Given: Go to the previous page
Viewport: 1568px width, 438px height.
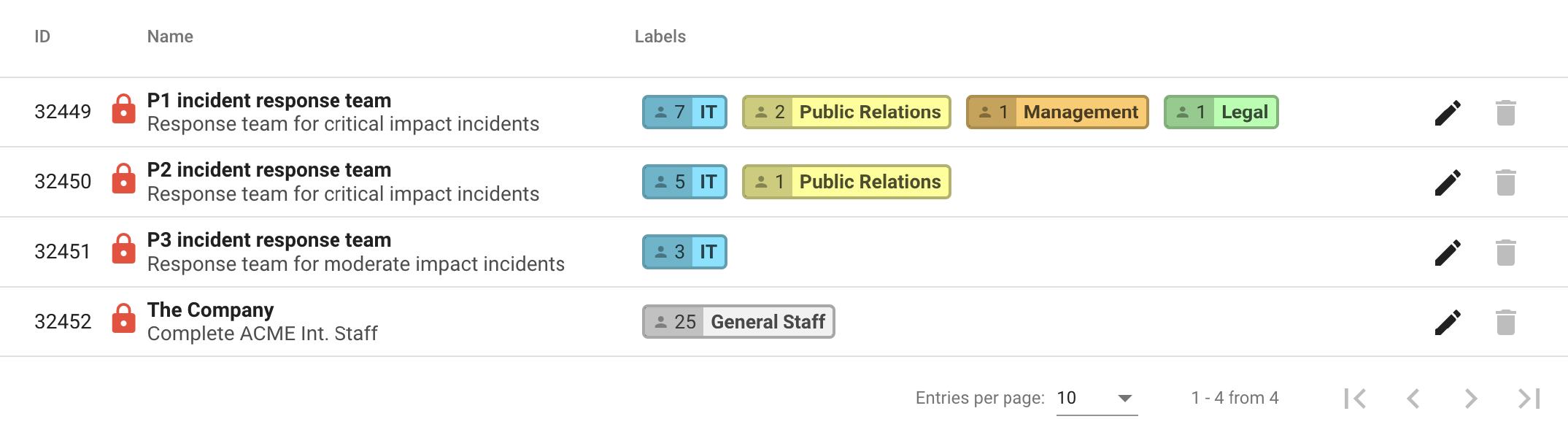Looking at the screenshot, I should 1413,398.
